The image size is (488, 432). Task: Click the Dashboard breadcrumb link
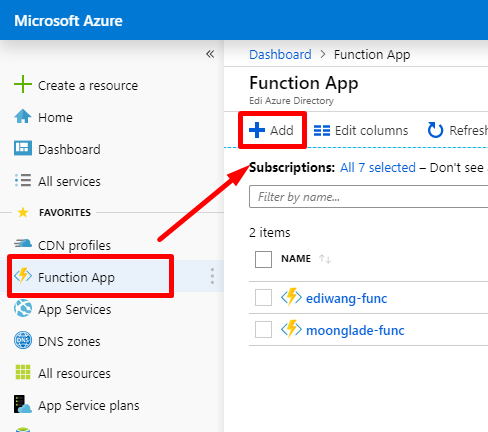280,54
